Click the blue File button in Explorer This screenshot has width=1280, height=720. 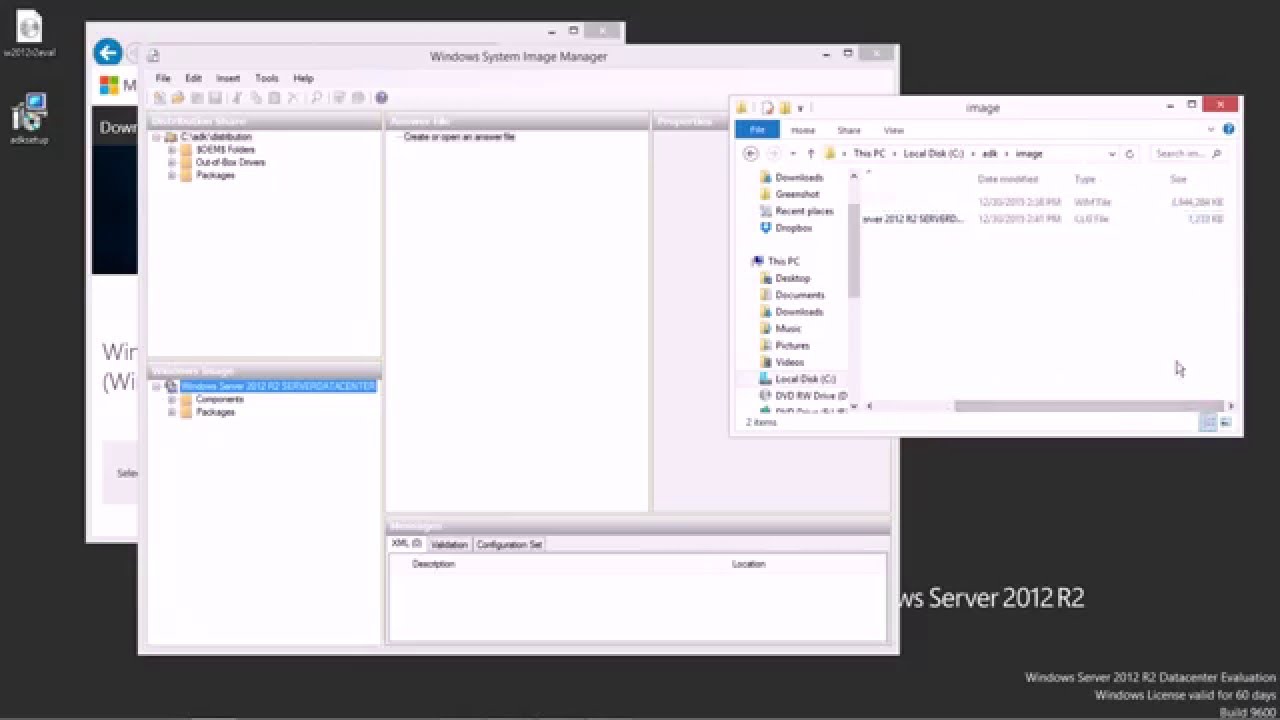pos(757,130)
